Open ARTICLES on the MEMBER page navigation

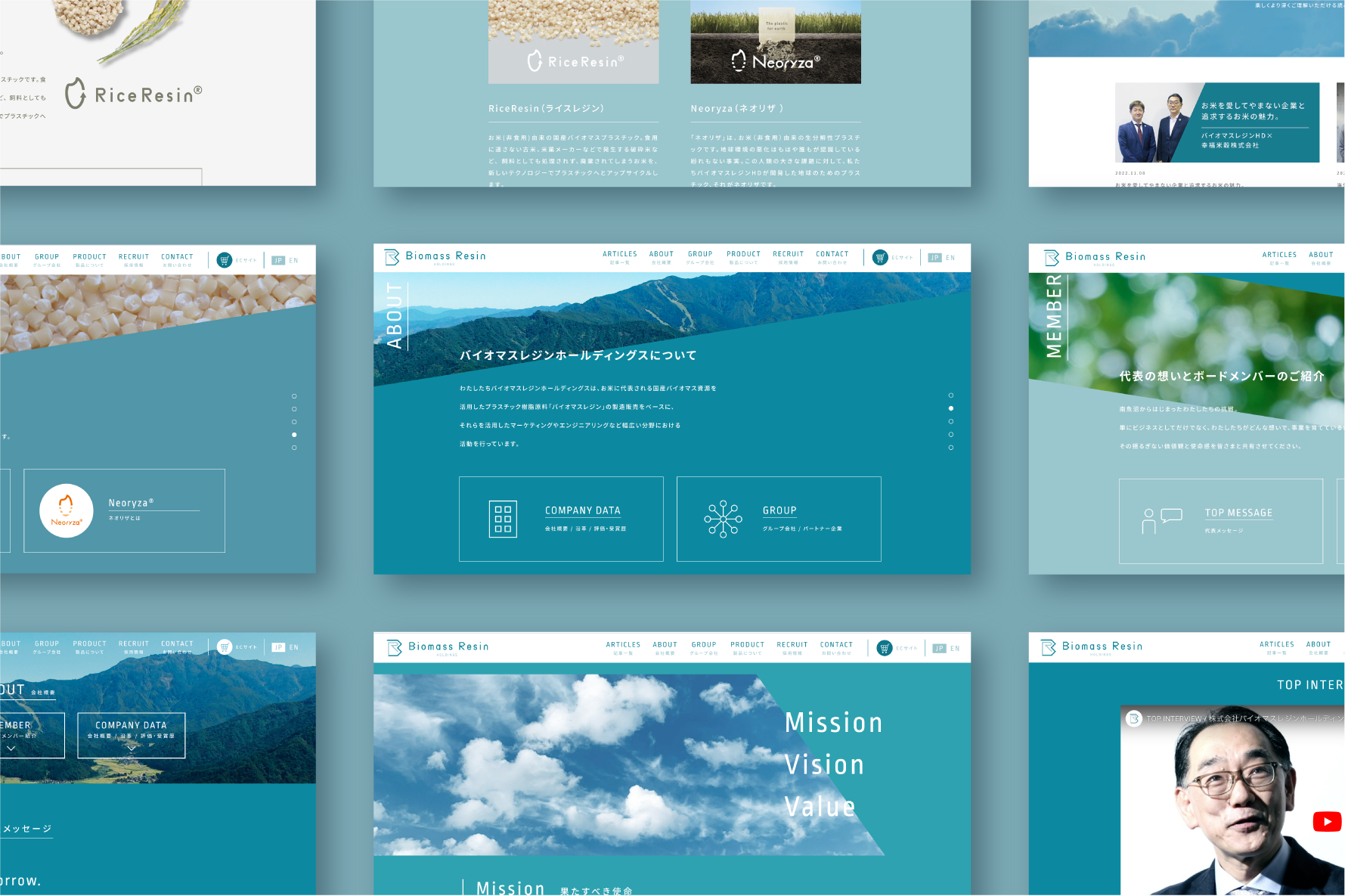[1279, 258]
